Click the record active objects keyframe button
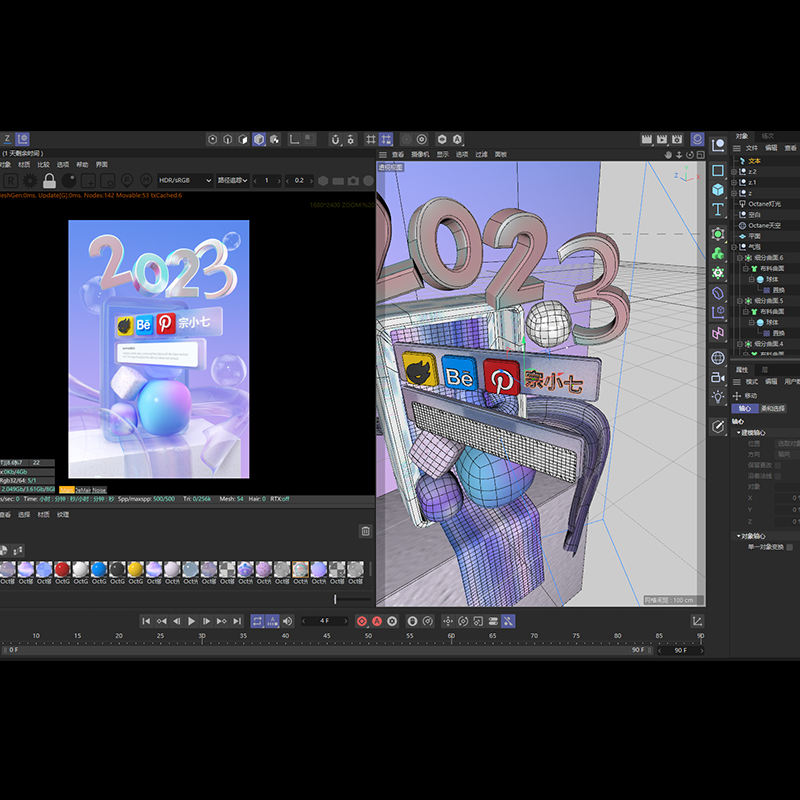This screenshot has height=800, width=800. pos(362,621)
